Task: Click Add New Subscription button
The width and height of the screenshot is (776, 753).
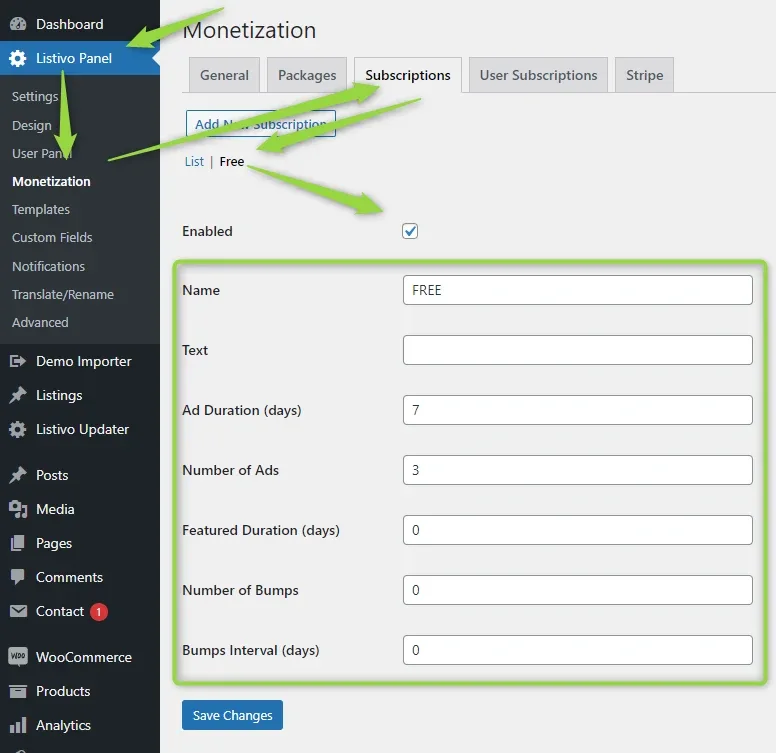Action: tap(261, 124)
